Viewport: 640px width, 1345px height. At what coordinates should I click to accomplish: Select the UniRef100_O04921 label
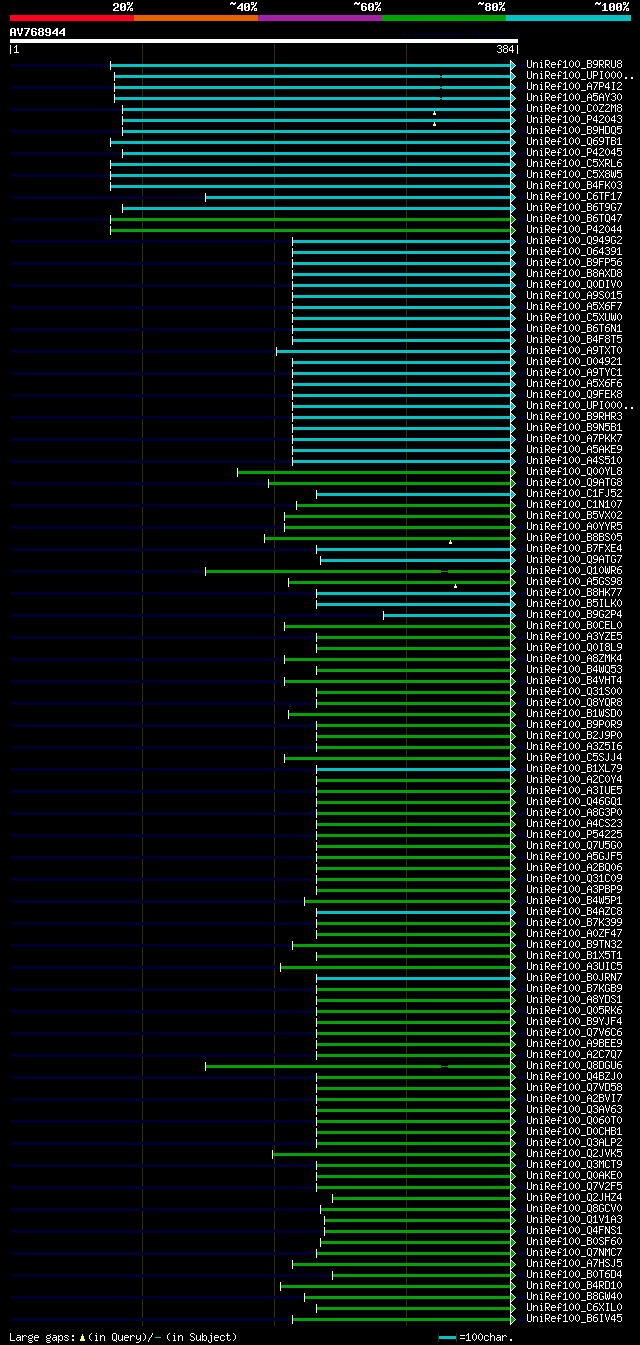(574, 362)
